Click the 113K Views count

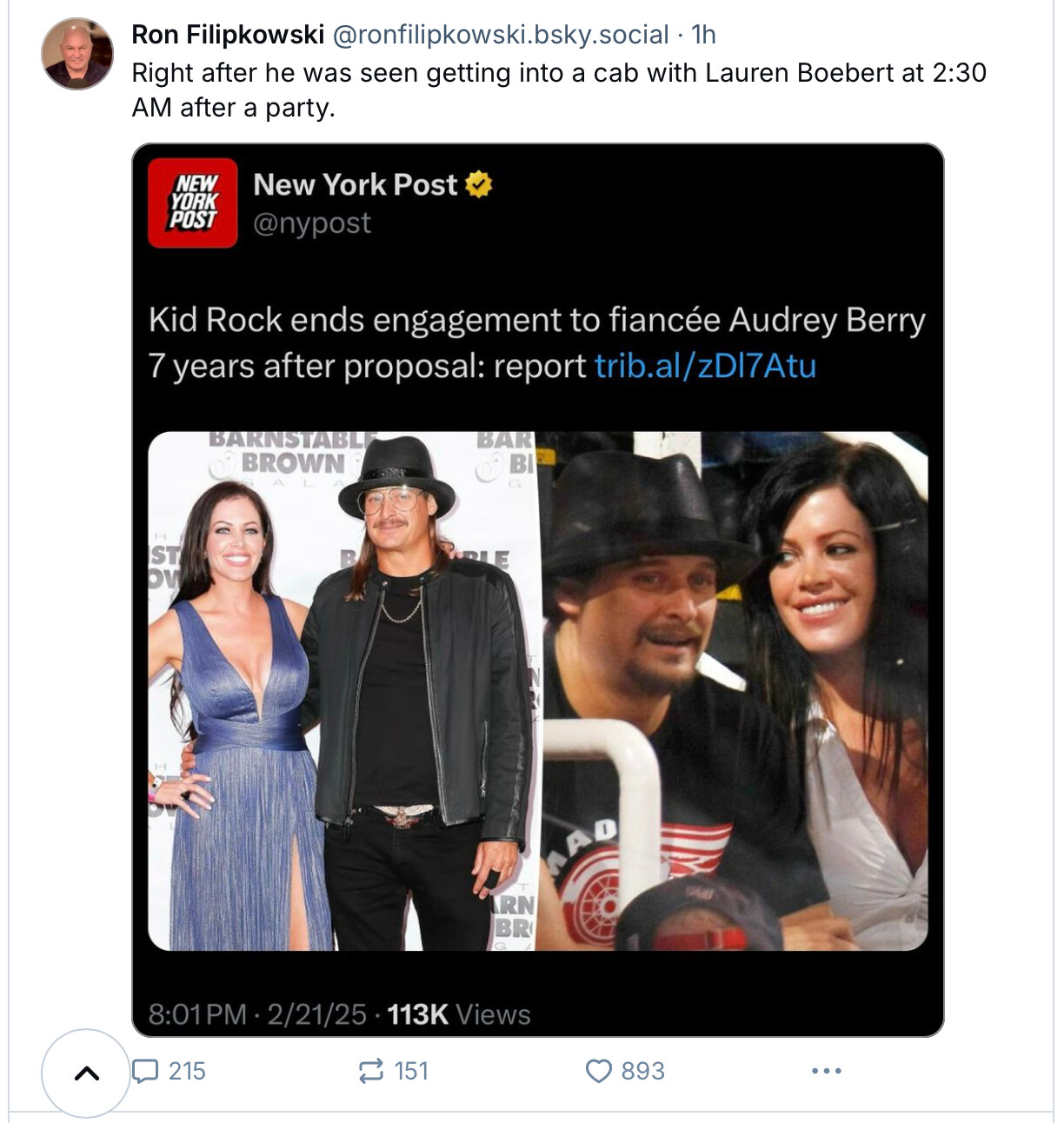tap(458, 1014)
